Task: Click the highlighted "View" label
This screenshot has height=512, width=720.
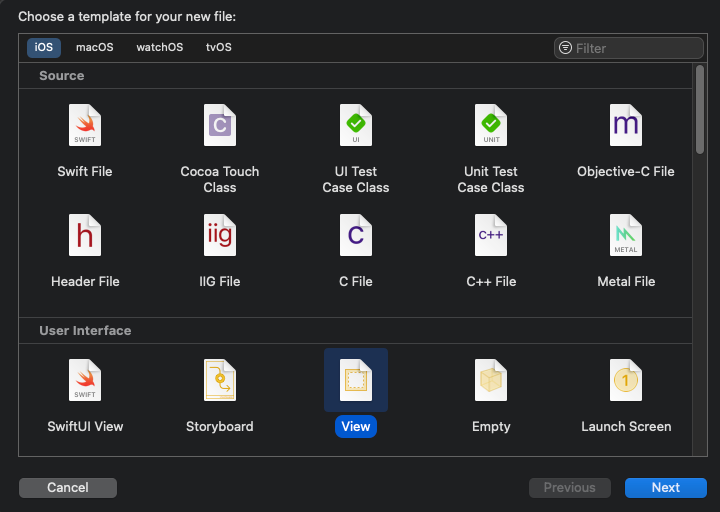Action: tap(356, 426)
